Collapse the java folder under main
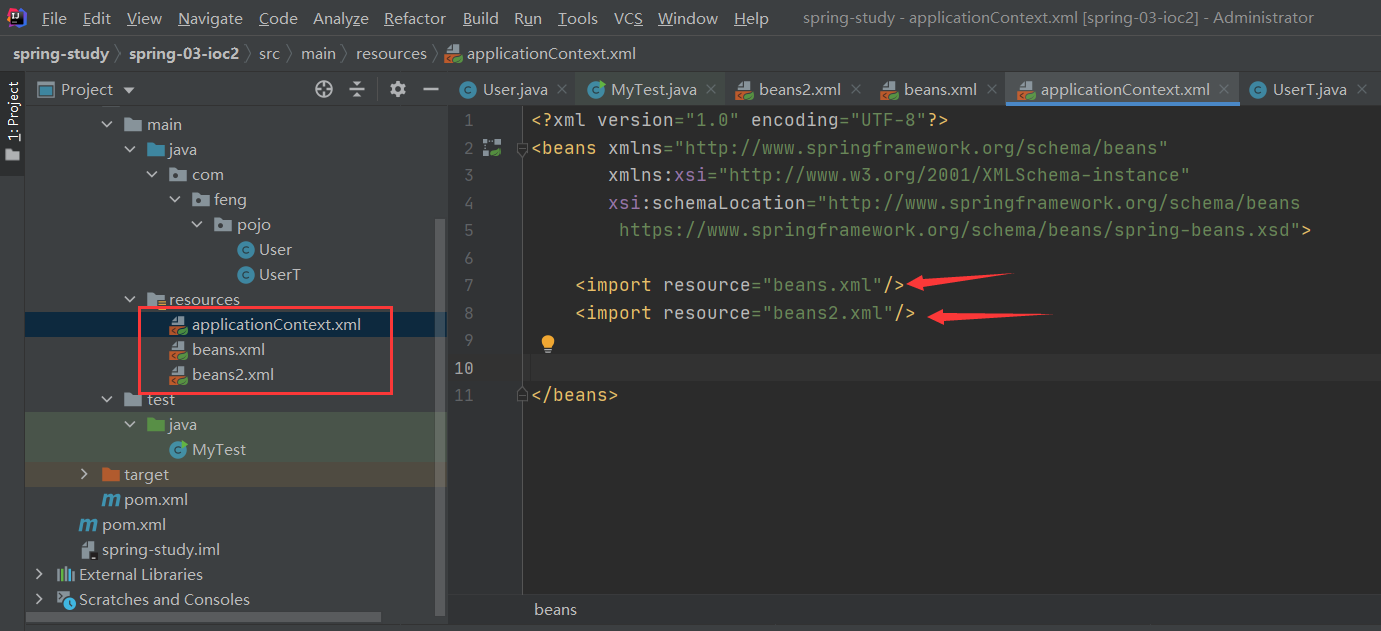The width and height of the screenshot is (1381, 631). (x=130, y=149)
